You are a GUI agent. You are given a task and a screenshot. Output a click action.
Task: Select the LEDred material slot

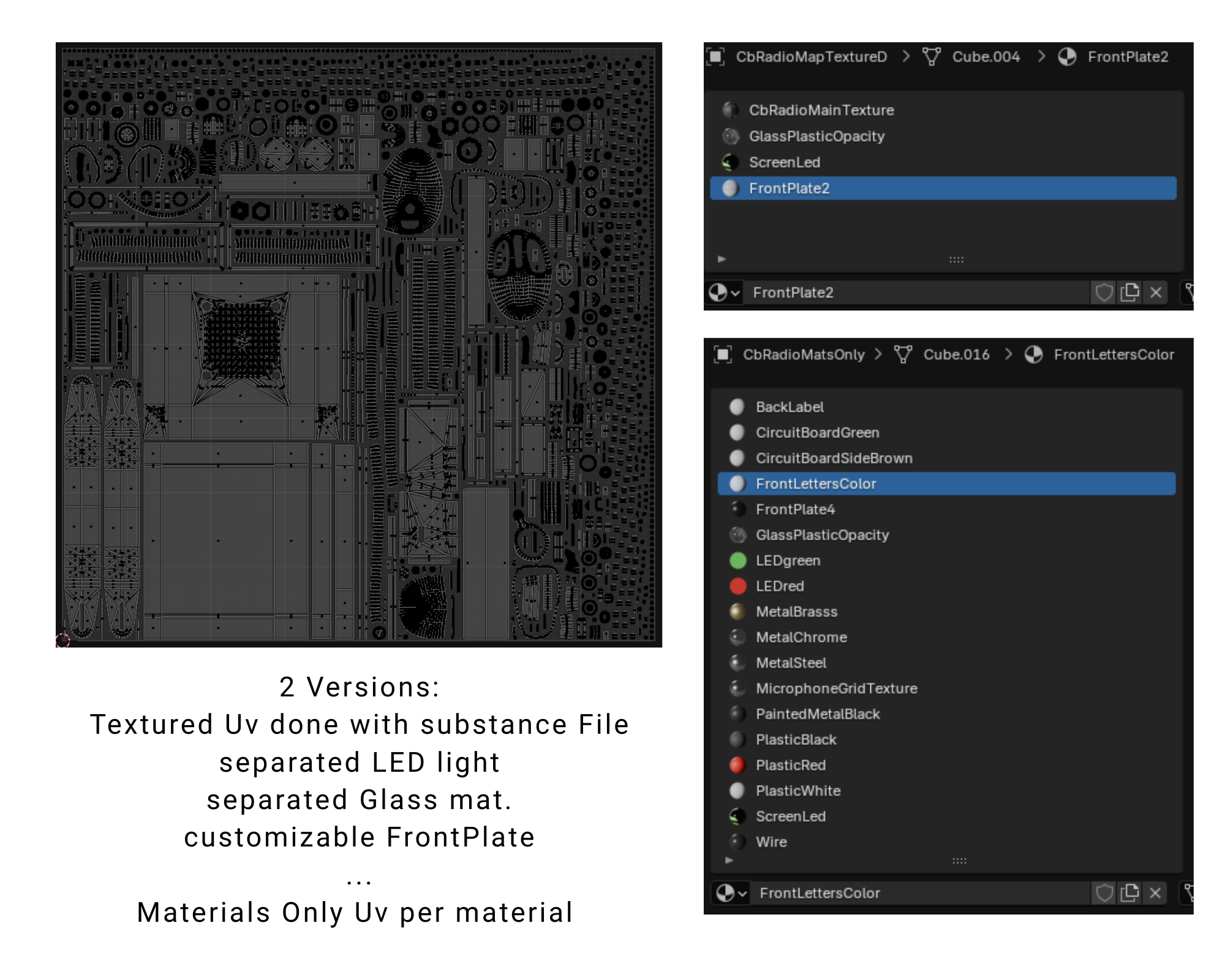(x=780, y=586)
